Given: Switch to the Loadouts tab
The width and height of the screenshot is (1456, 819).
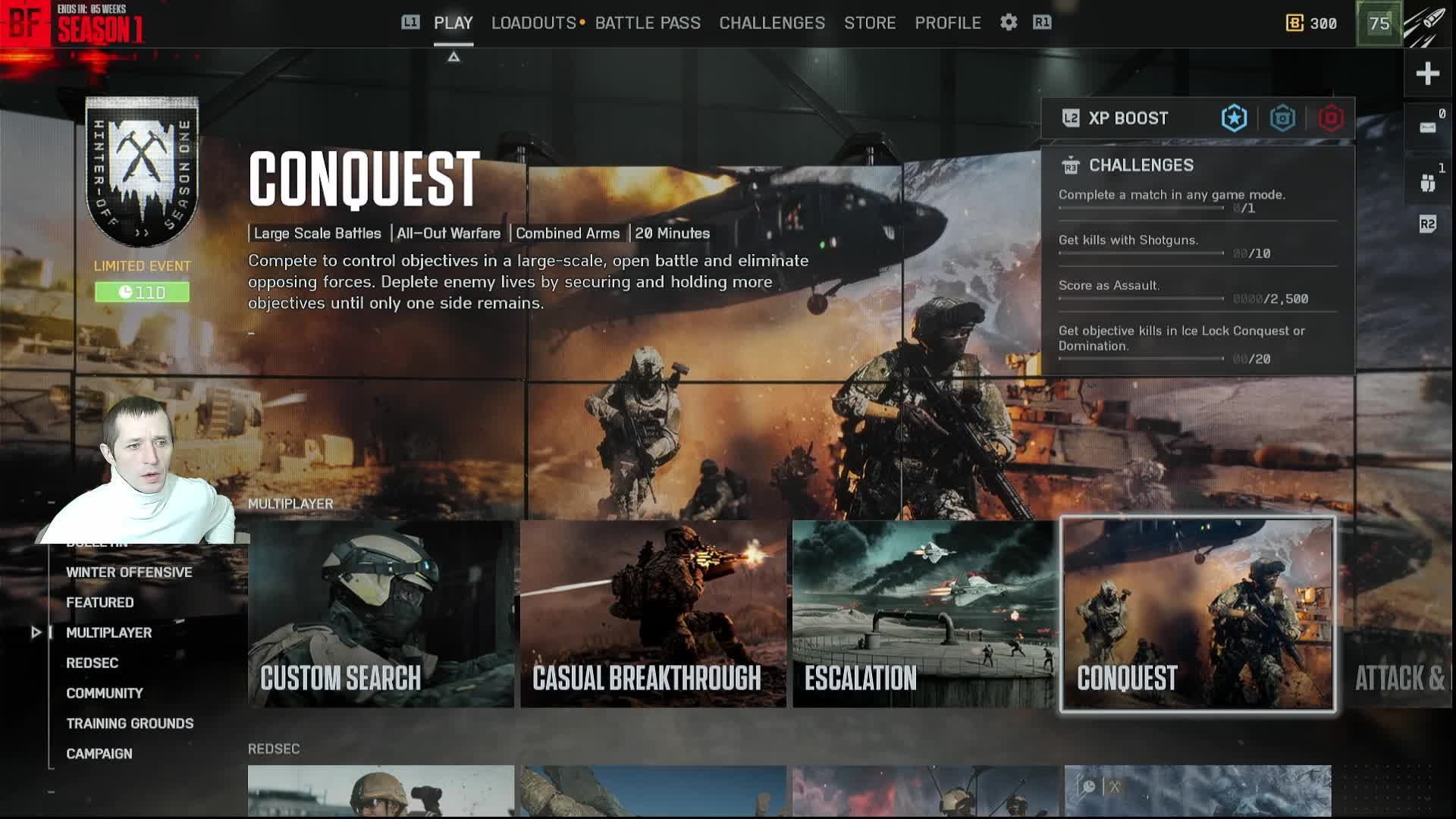Looking at the screenshot, I should point(533,23).
